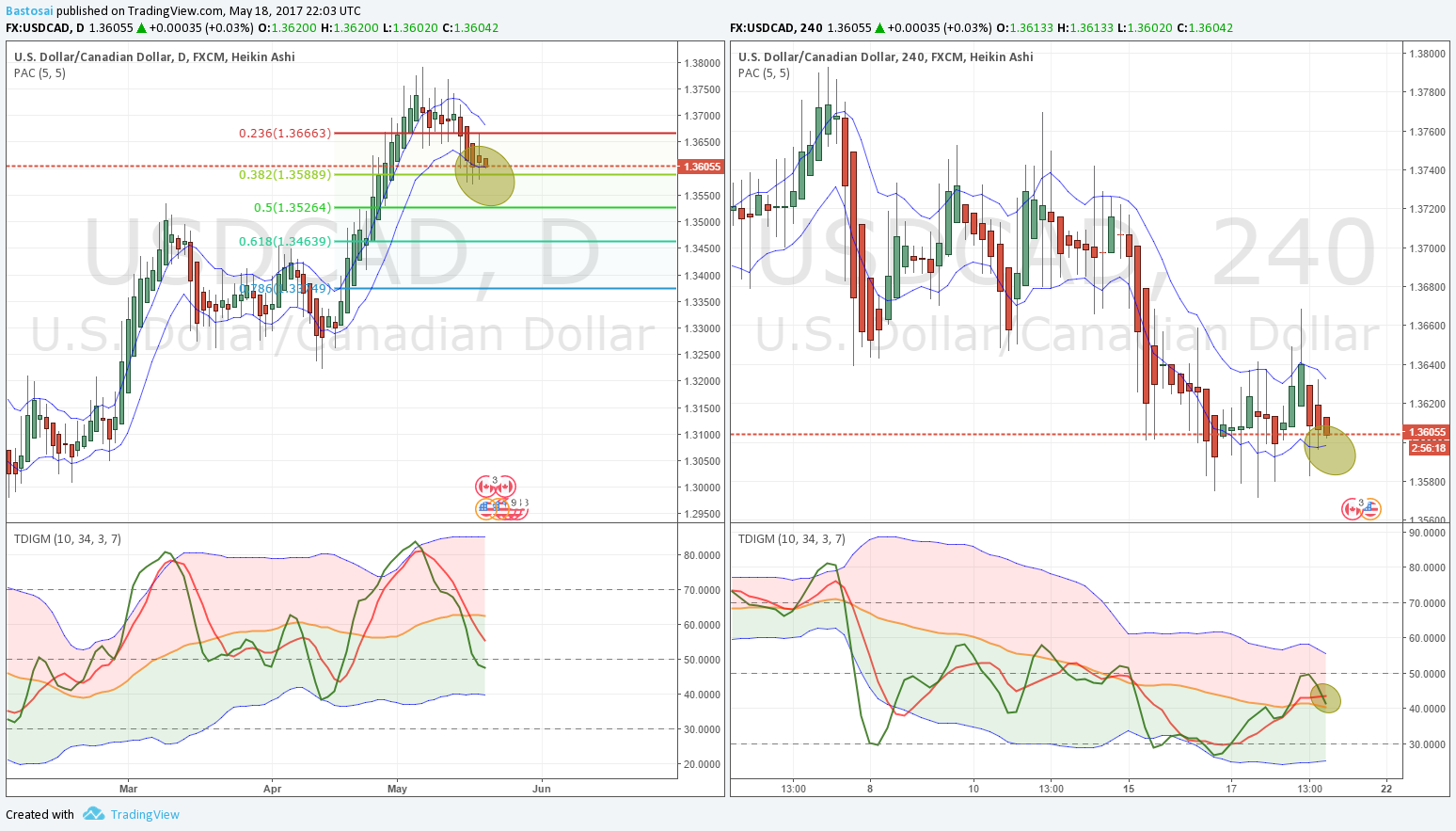This screenshot has height=831, width=1456.
Task: Click the 1.37500 price axis value
Action: point(703,89)
